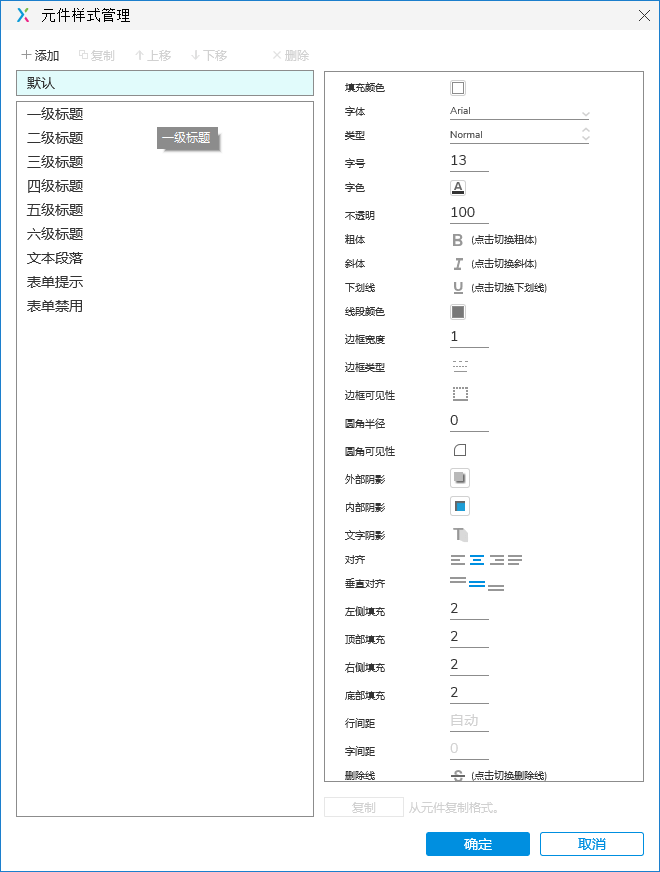Click the 底部填充 bottom padding field
The height and width of the screenshot is (872, 660).
(x=469, y=693)
